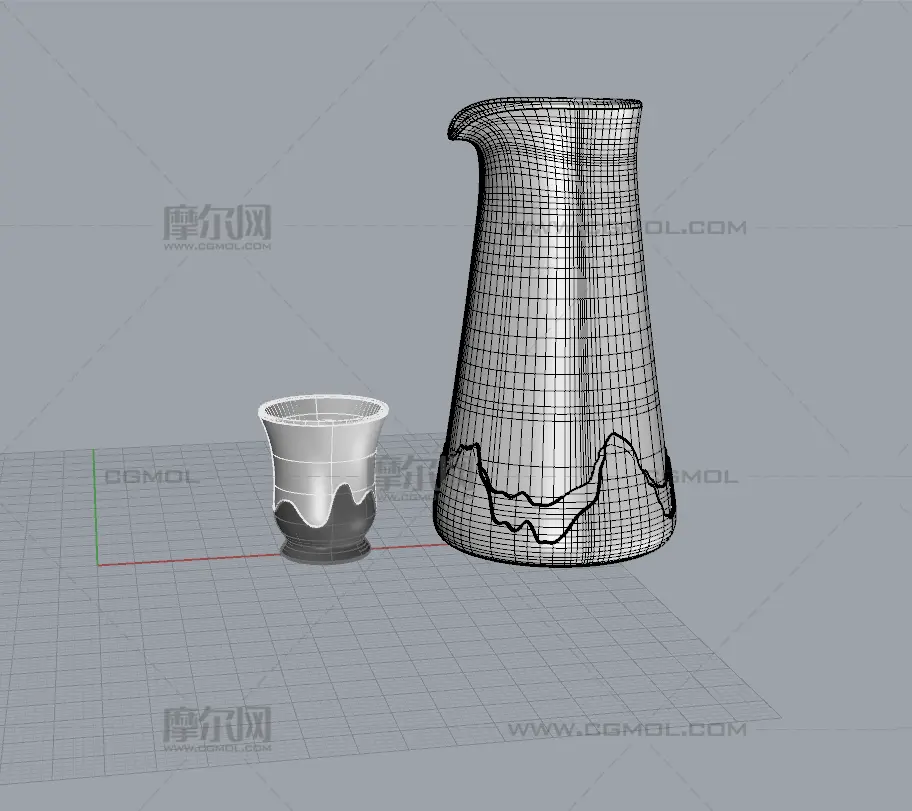The width and height of the screenshot is (912, 811).
Task: Select the small cup's white upper body
Action: pos(320,460)
